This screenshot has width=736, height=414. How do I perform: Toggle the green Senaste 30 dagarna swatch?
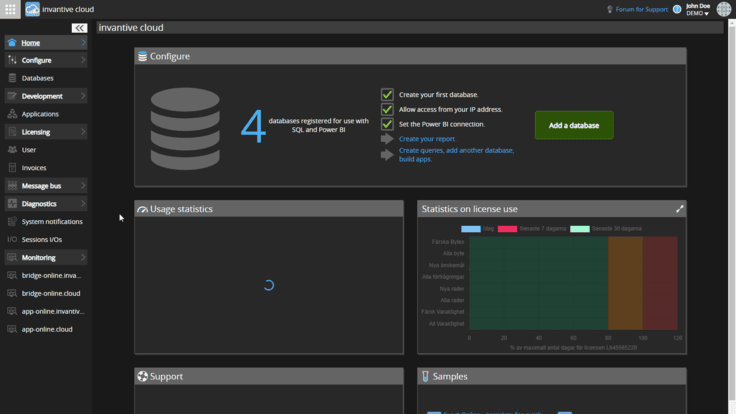pos(580,229)
